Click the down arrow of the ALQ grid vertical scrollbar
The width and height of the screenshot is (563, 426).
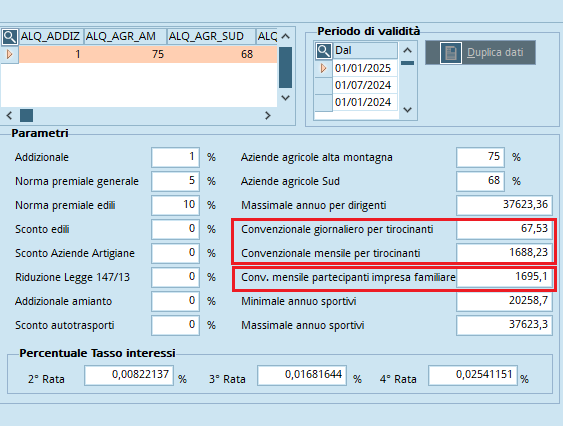click(285, 98)
